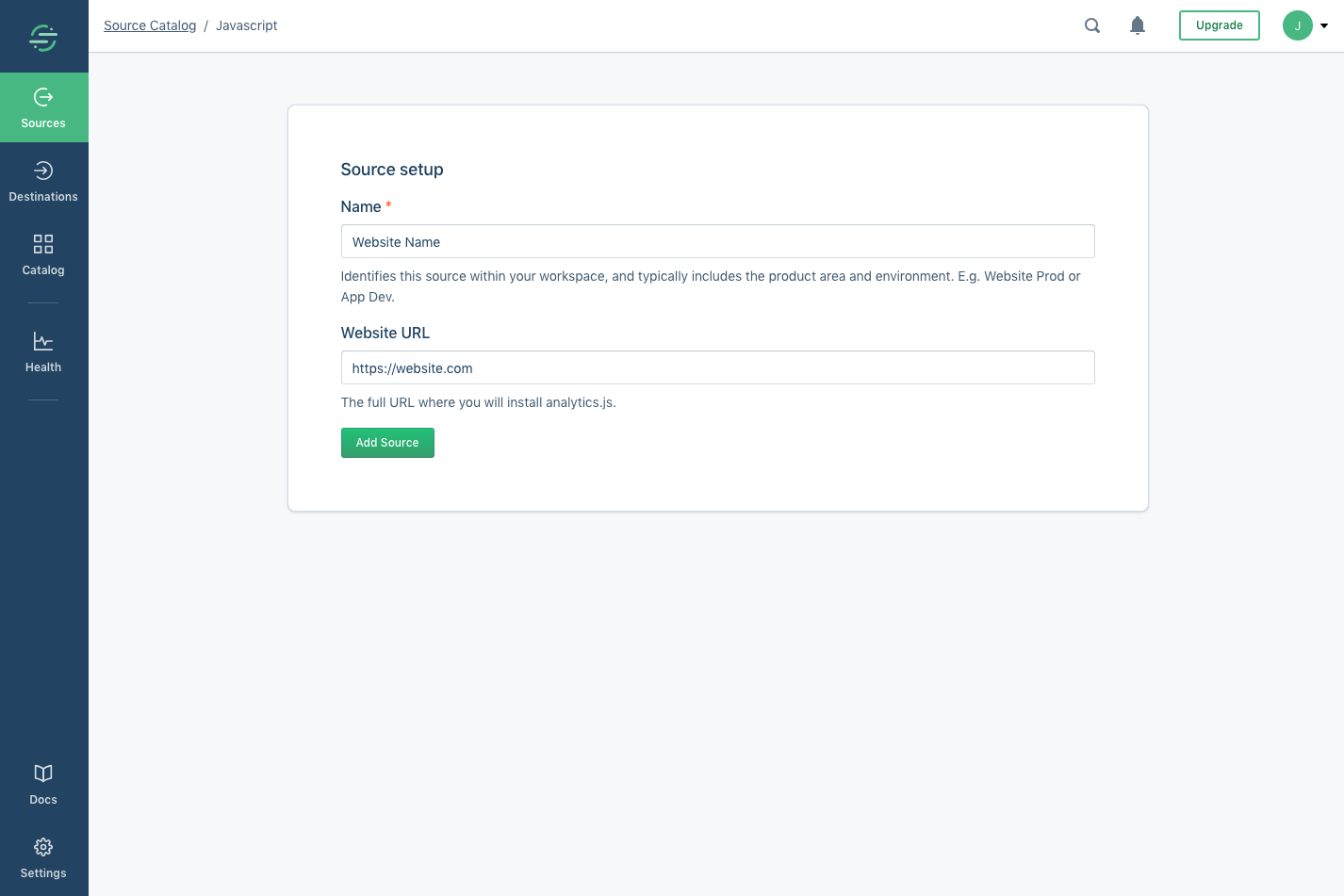This screenshot has width=1344, height=896.
Task: Open the Catalog sidebar item
Action: tap(43, 254)
